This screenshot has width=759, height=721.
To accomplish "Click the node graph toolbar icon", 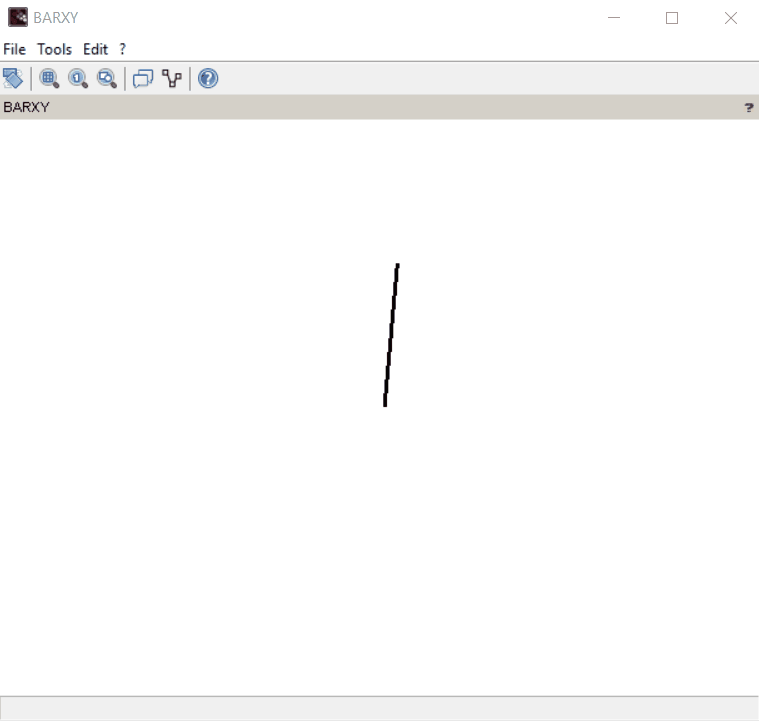I will click(172, 78).
